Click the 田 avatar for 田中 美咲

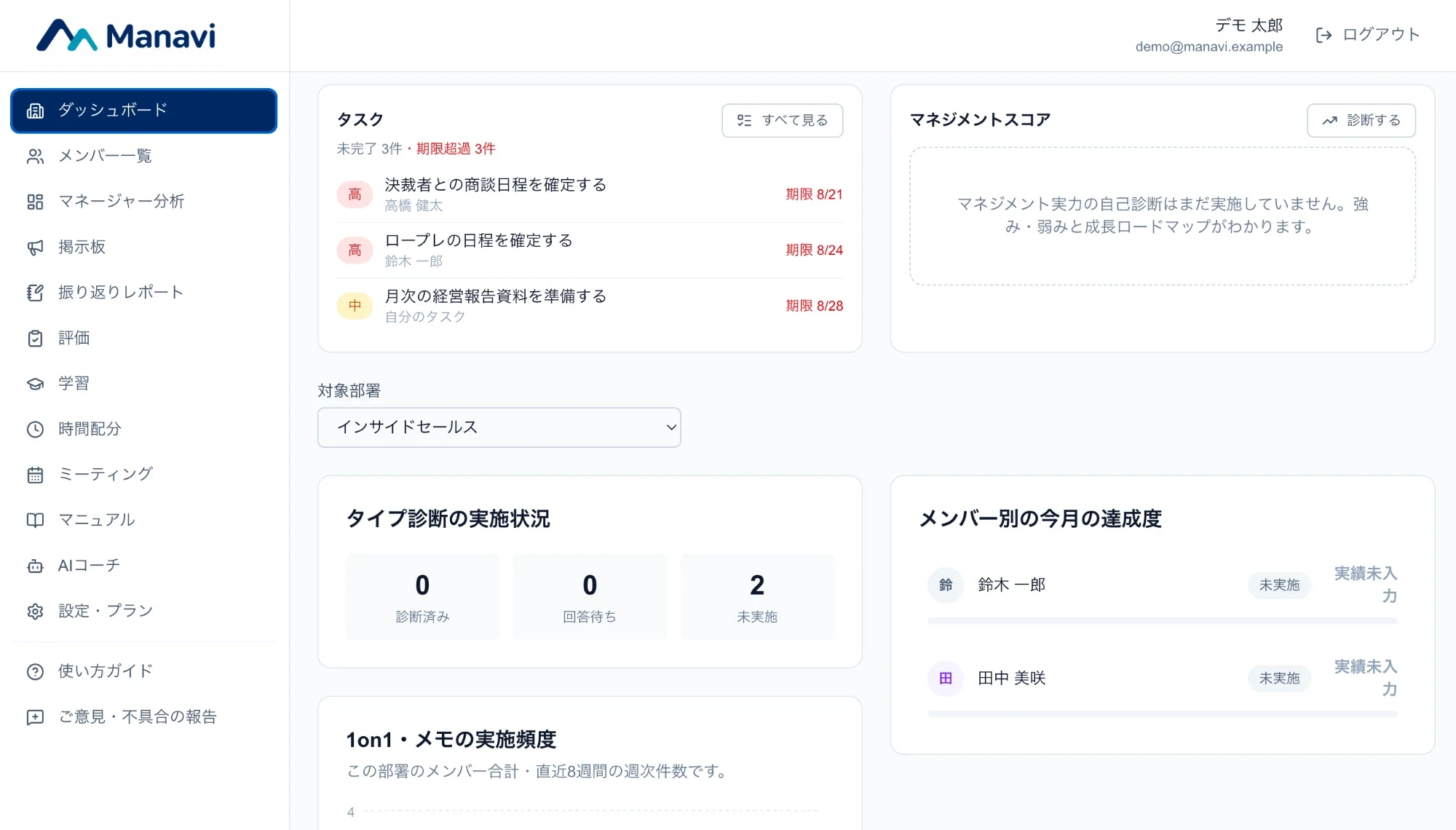[x=946, y=679]
